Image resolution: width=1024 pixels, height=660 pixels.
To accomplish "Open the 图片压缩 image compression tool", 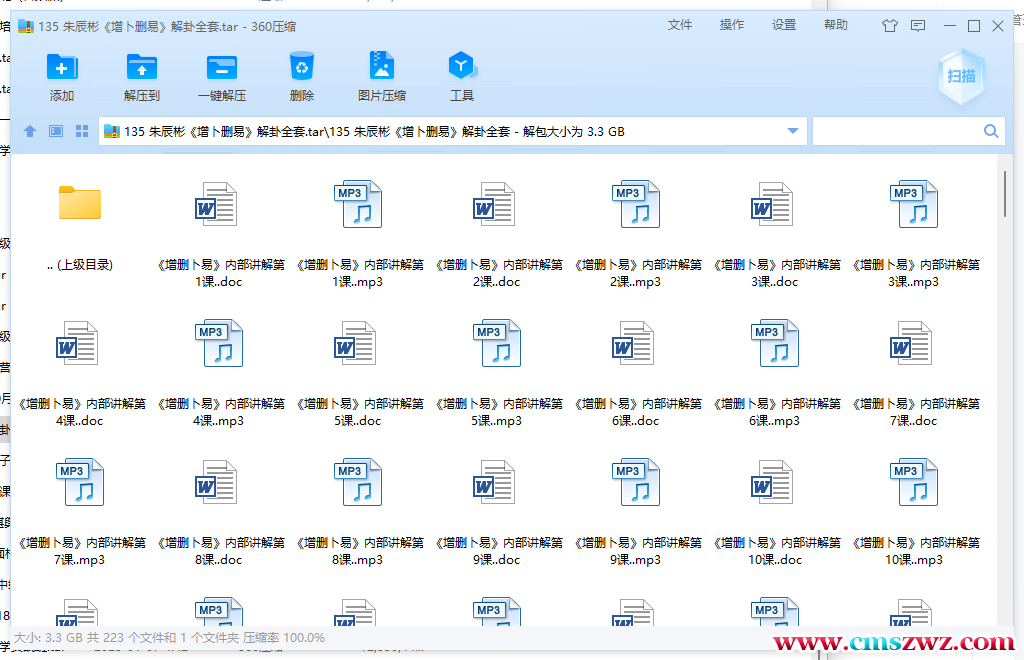I will (x=381, y=66).
